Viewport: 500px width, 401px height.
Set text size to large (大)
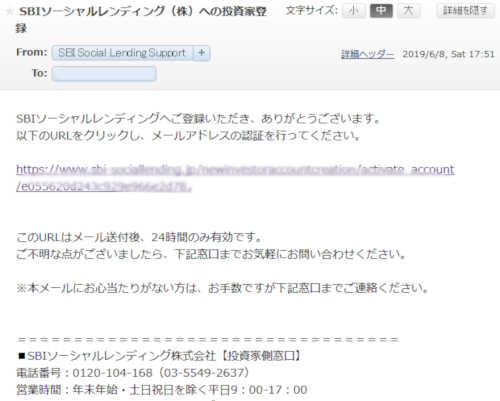(x=409, y=11)
